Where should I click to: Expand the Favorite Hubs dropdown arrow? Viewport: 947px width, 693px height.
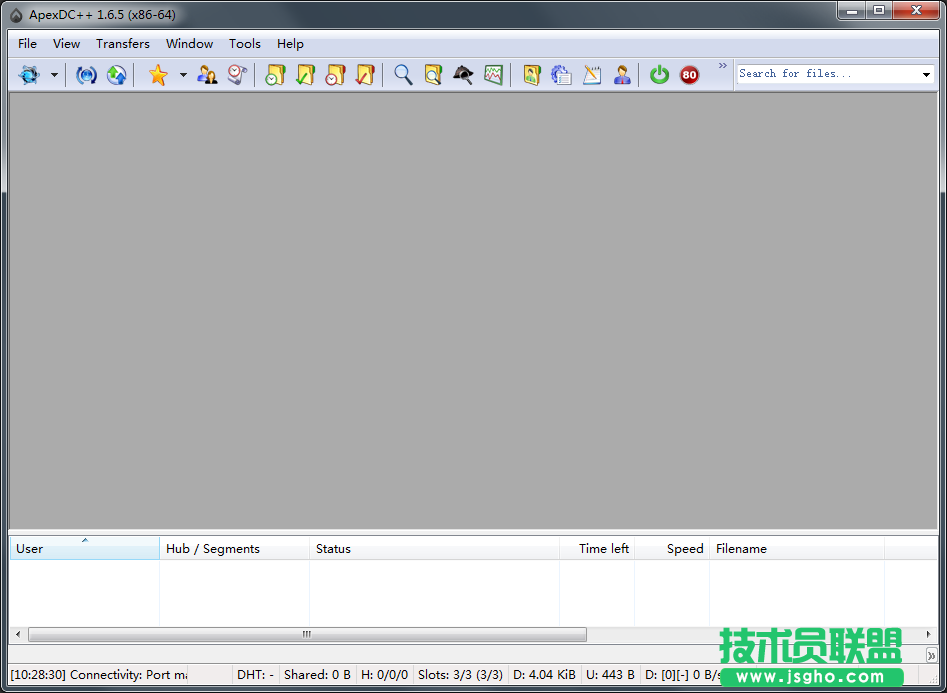[x=183, y=75]
